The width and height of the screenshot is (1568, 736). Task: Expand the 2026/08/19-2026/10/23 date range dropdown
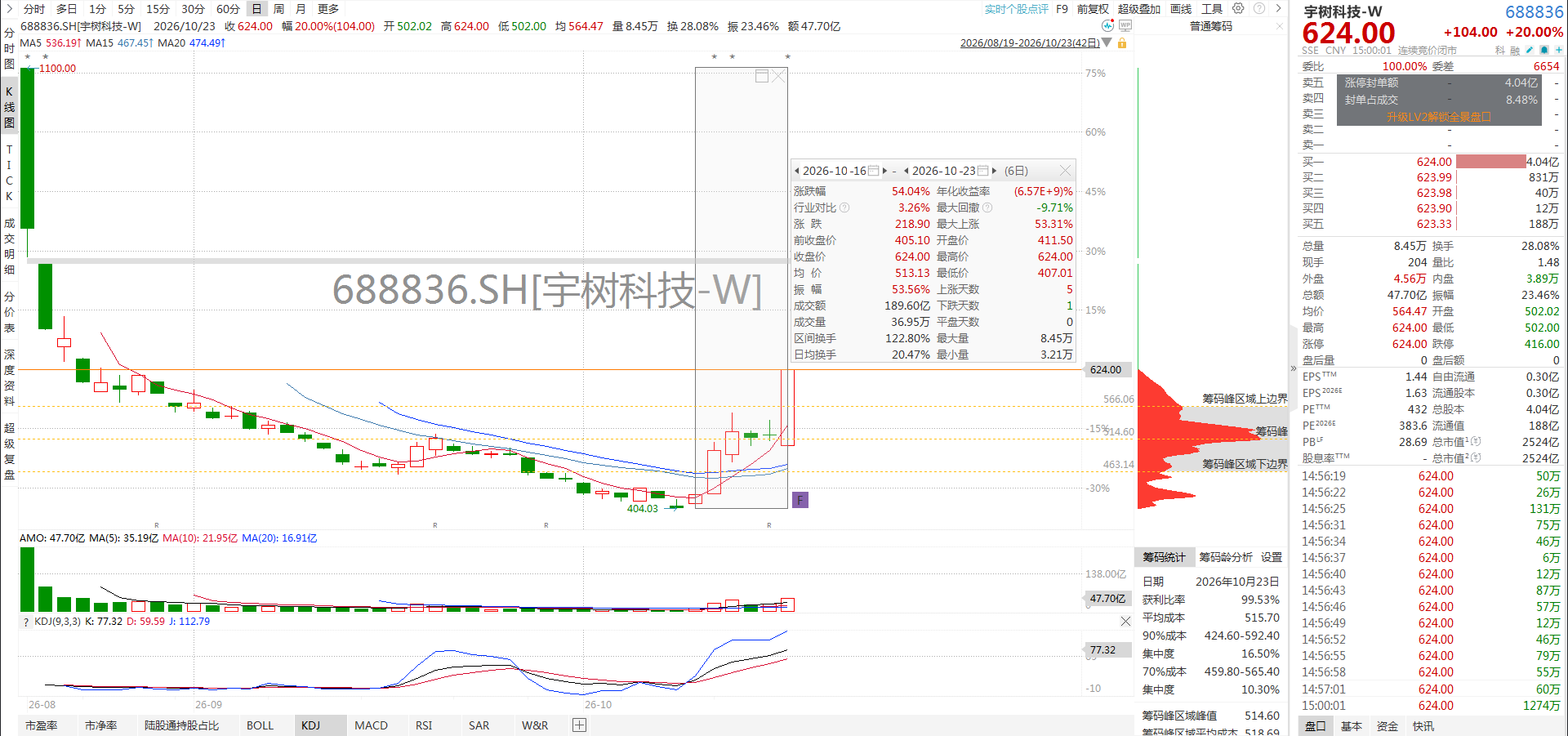pyautogui.click(x=1107, y=42)
